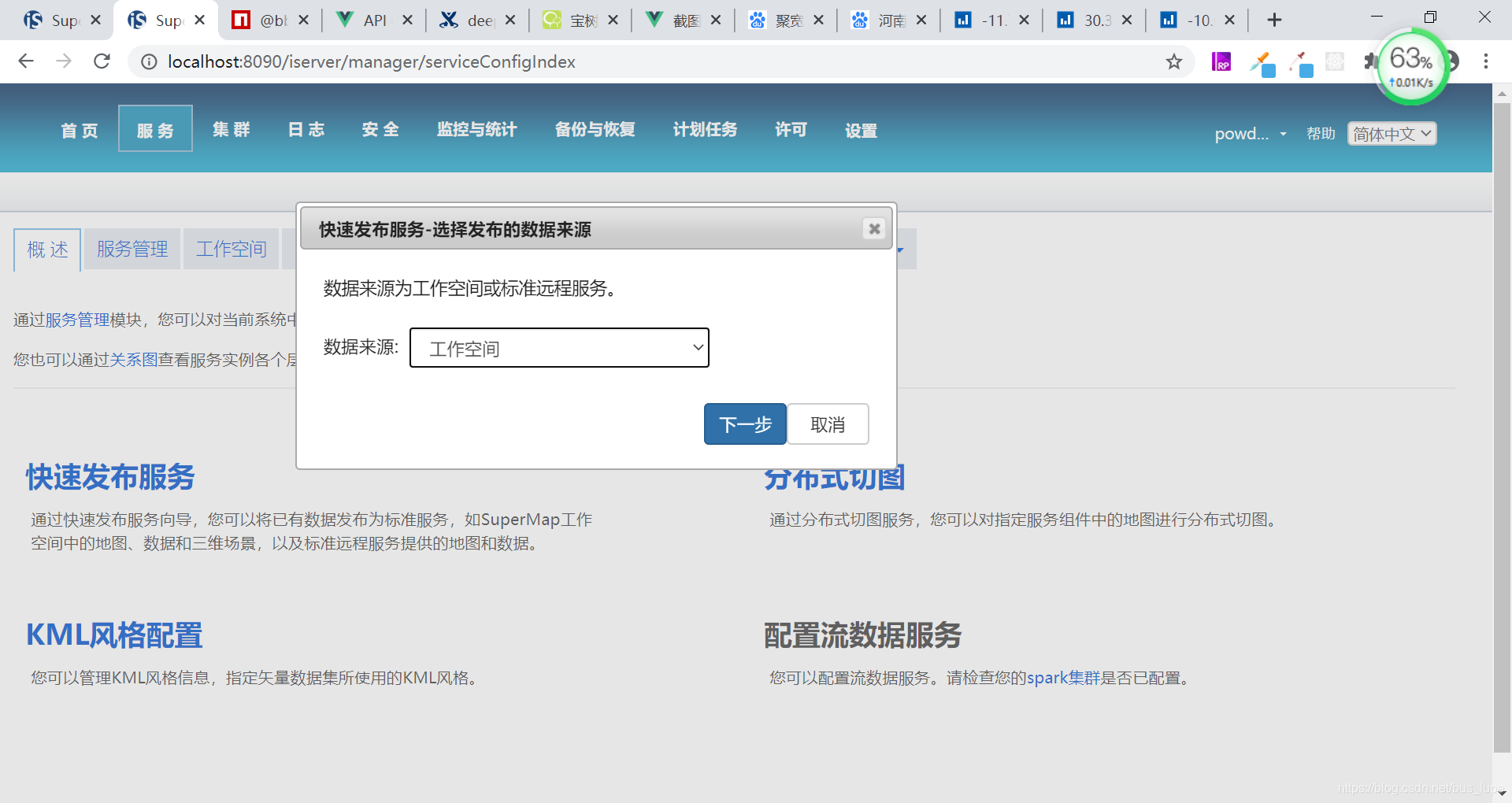Click the 取消 button
1512x803 pixels.
(x=828, y=424)
